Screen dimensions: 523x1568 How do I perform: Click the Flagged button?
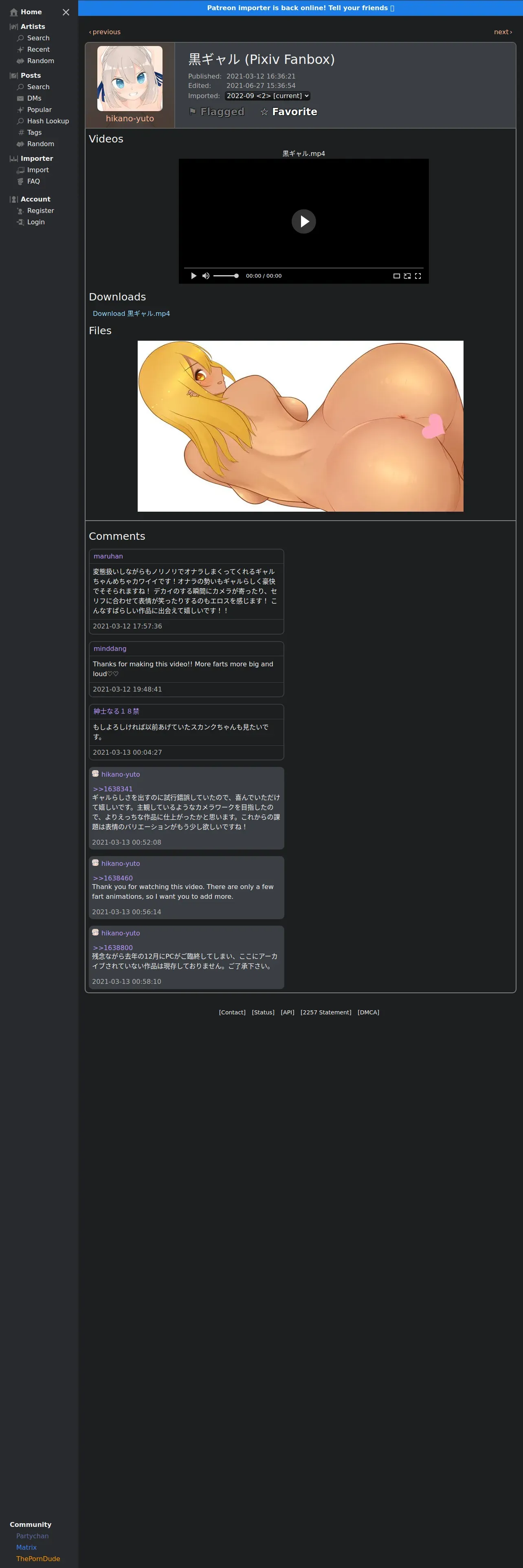coord(217,112)
